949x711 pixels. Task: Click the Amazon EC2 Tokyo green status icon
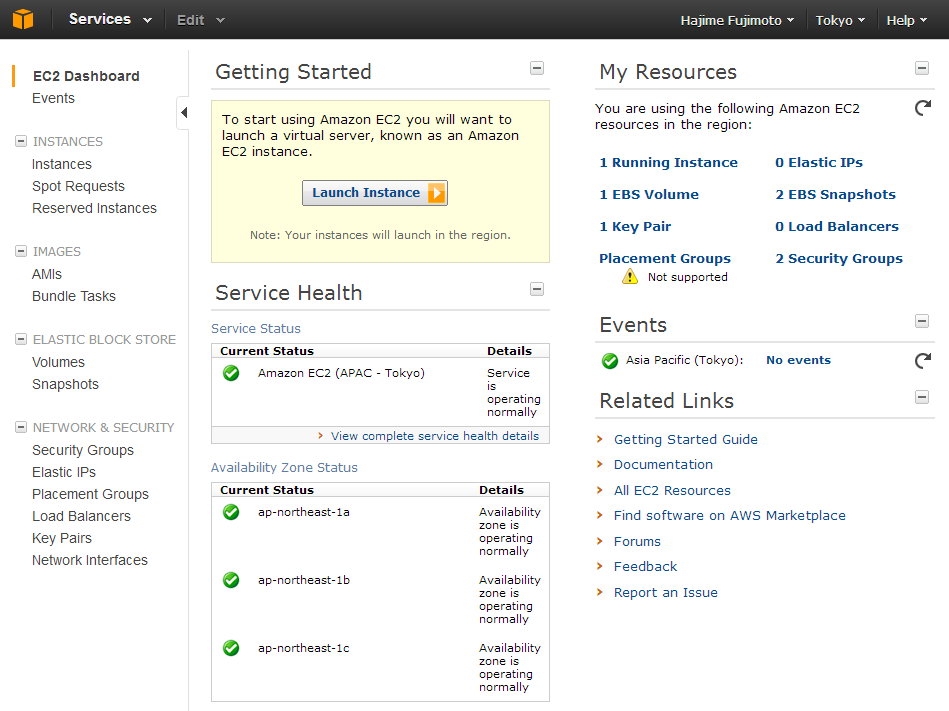pos(231,373)
